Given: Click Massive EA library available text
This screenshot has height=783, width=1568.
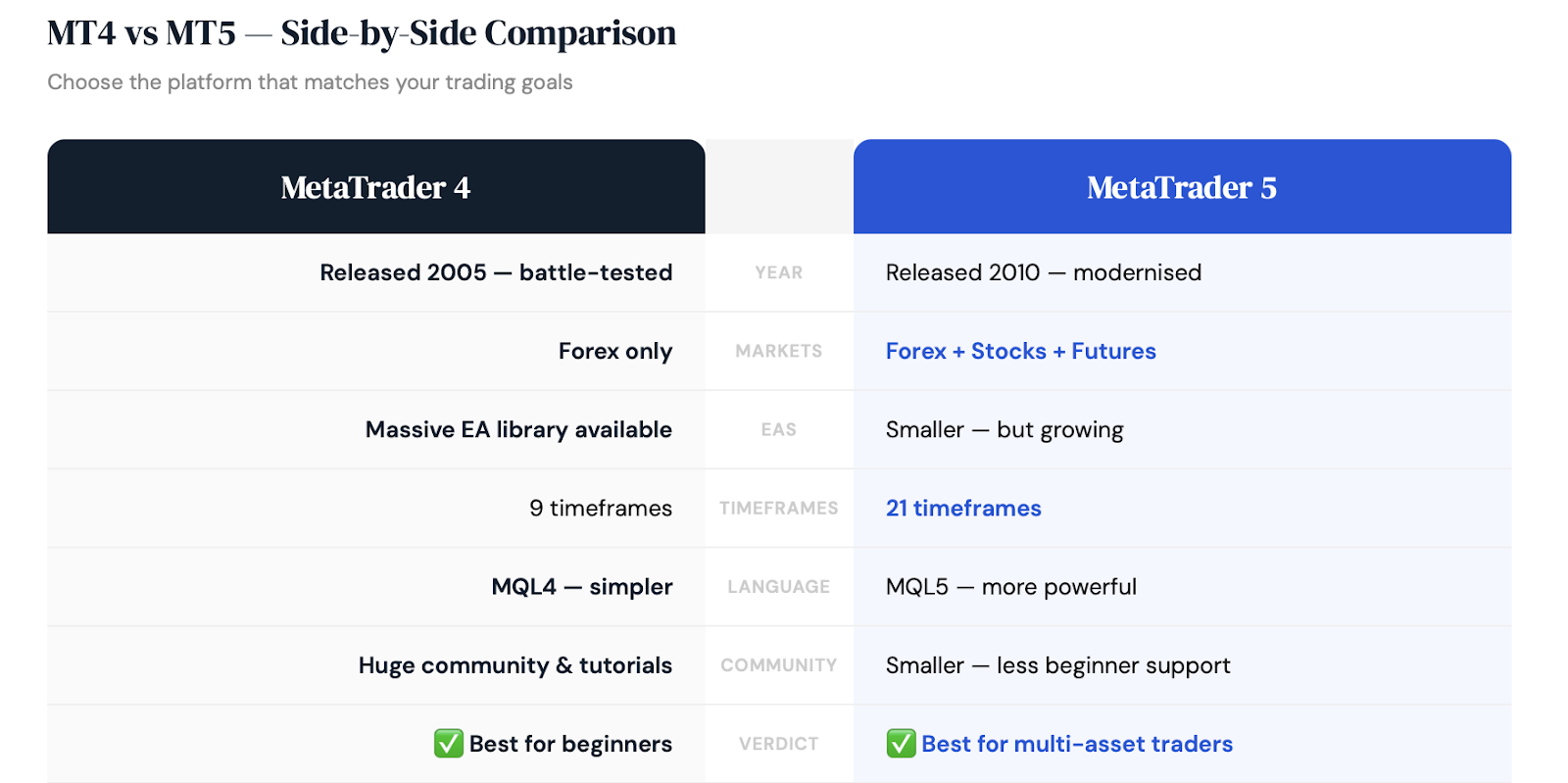Looking at the screenshot, I should (x=518, y=429).
